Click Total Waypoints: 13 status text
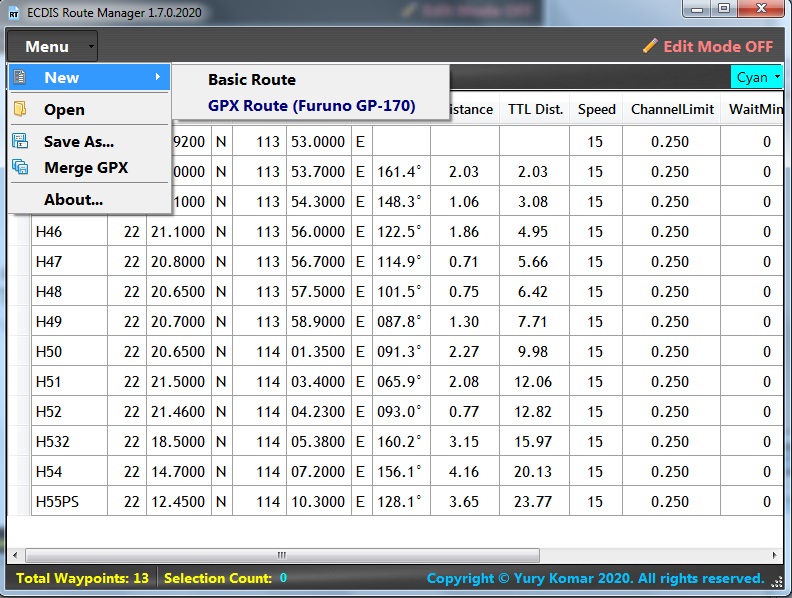The image size is (792, 598). (82, 578)
